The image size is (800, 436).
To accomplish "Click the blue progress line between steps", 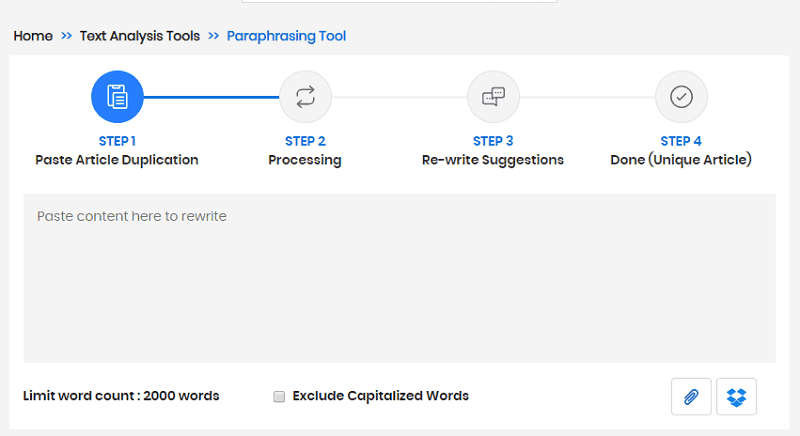I will [x=211, y=97].
